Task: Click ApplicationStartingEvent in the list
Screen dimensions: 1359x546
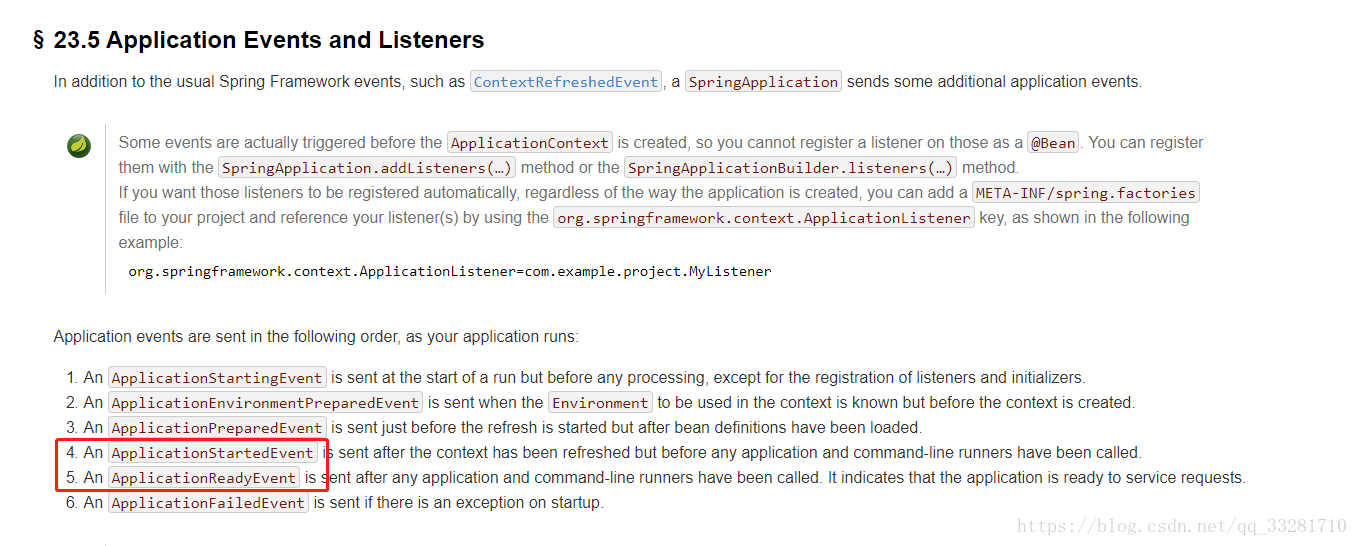Action: [x=217, y=378]
